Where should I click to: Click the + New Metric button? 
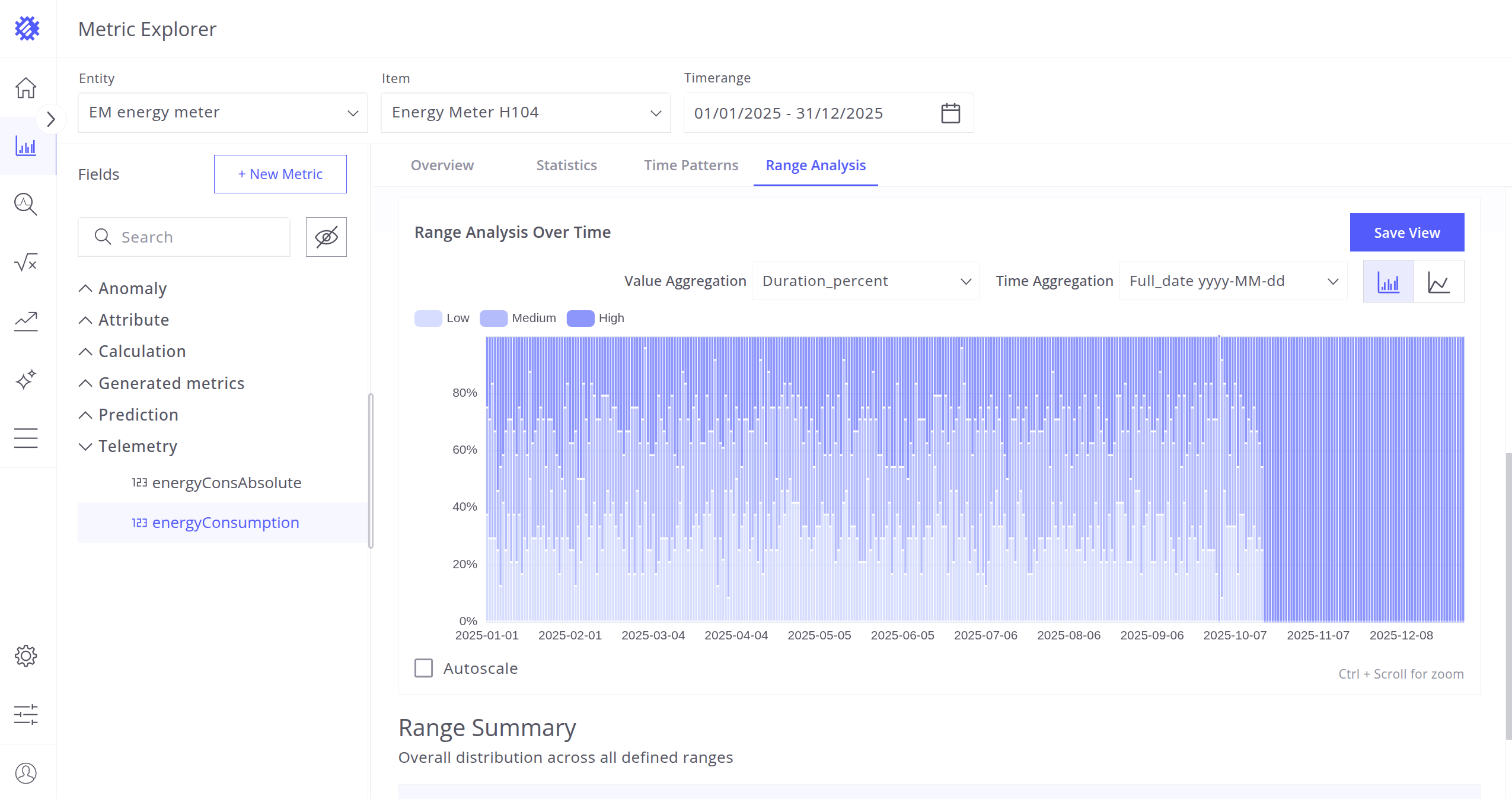[x=280, y=174]
